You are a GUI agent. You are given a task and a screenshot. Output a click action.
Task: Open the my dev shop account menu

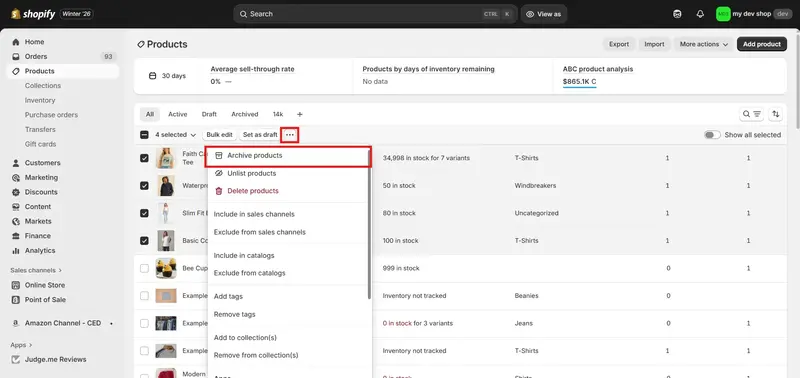[x=754, y=14]
